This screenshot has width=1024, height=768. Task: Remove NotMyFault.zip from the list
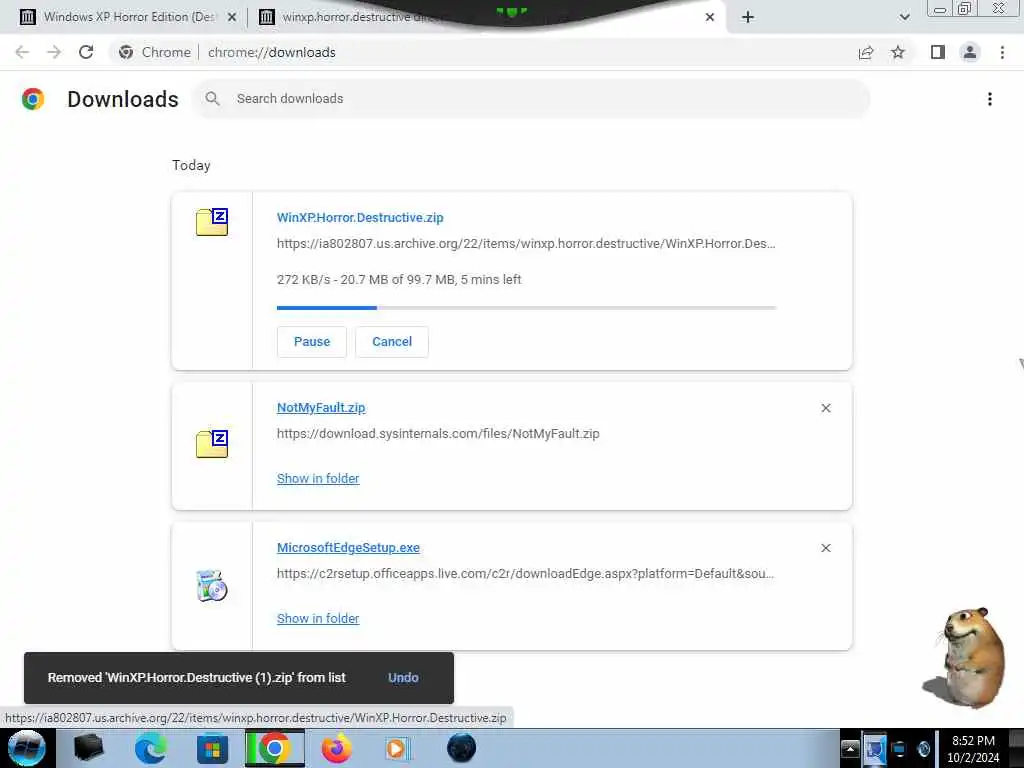tap(826, 408)
